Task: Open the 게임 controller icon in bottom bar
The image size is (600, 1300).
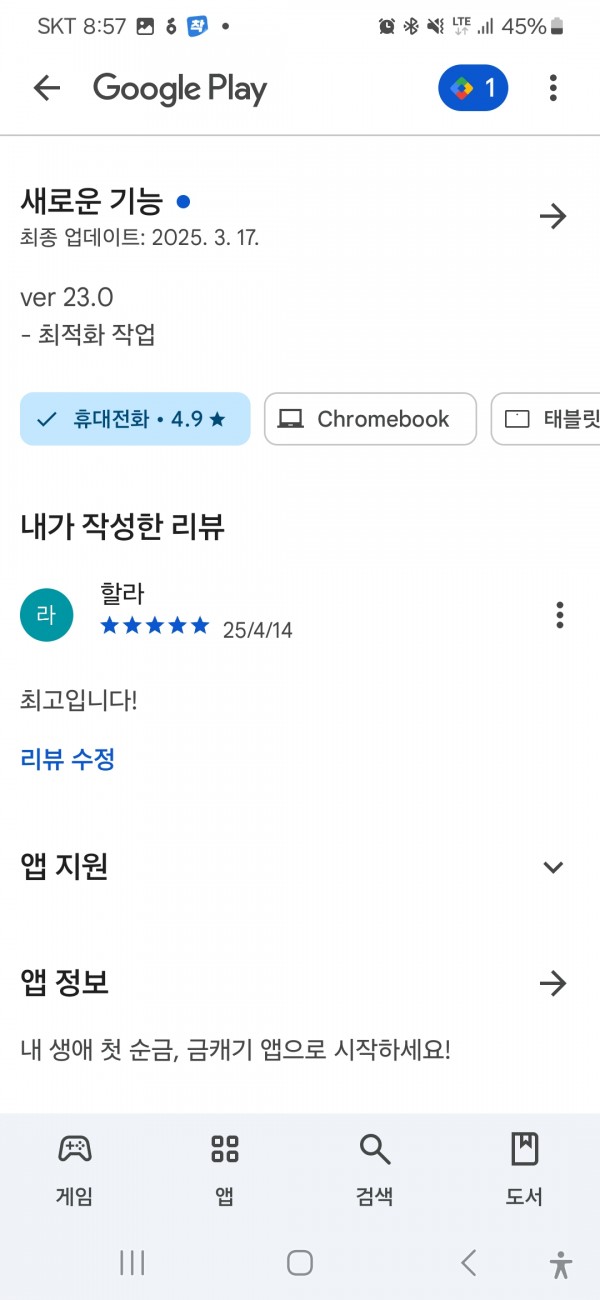Action: pos(75,1149)
